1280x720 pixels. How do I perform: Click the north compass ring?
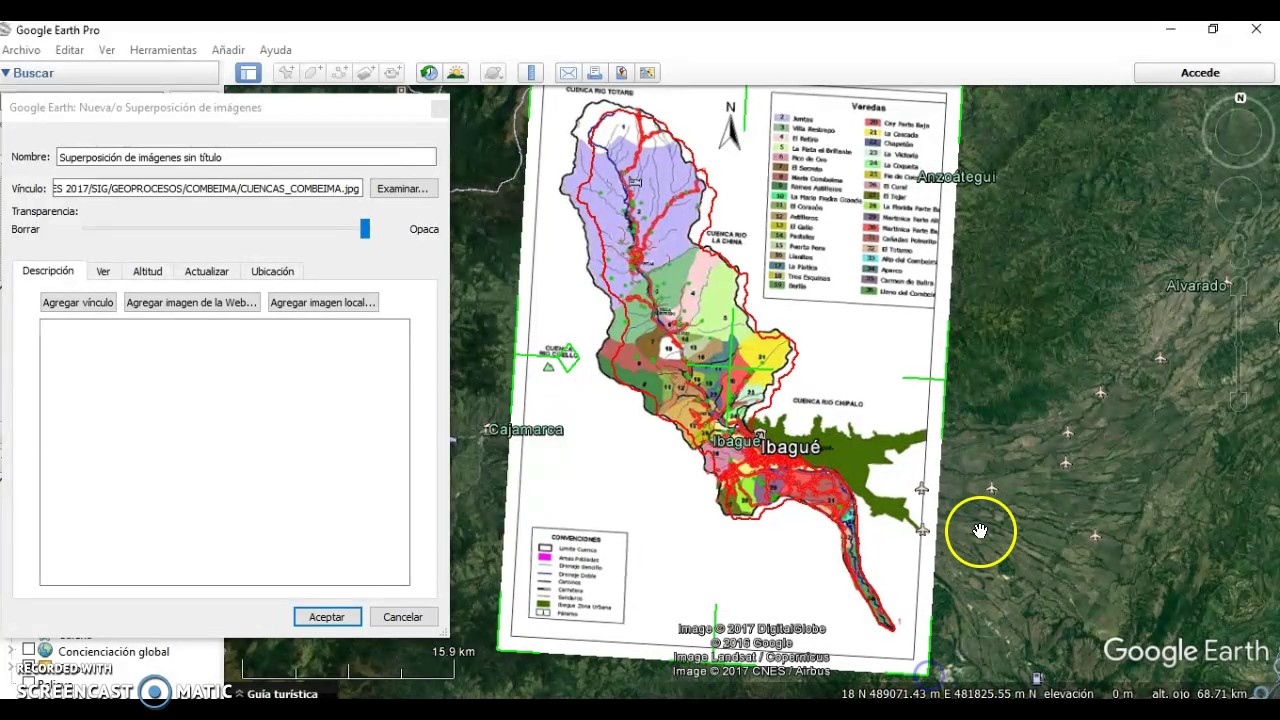click(1240, 133)
